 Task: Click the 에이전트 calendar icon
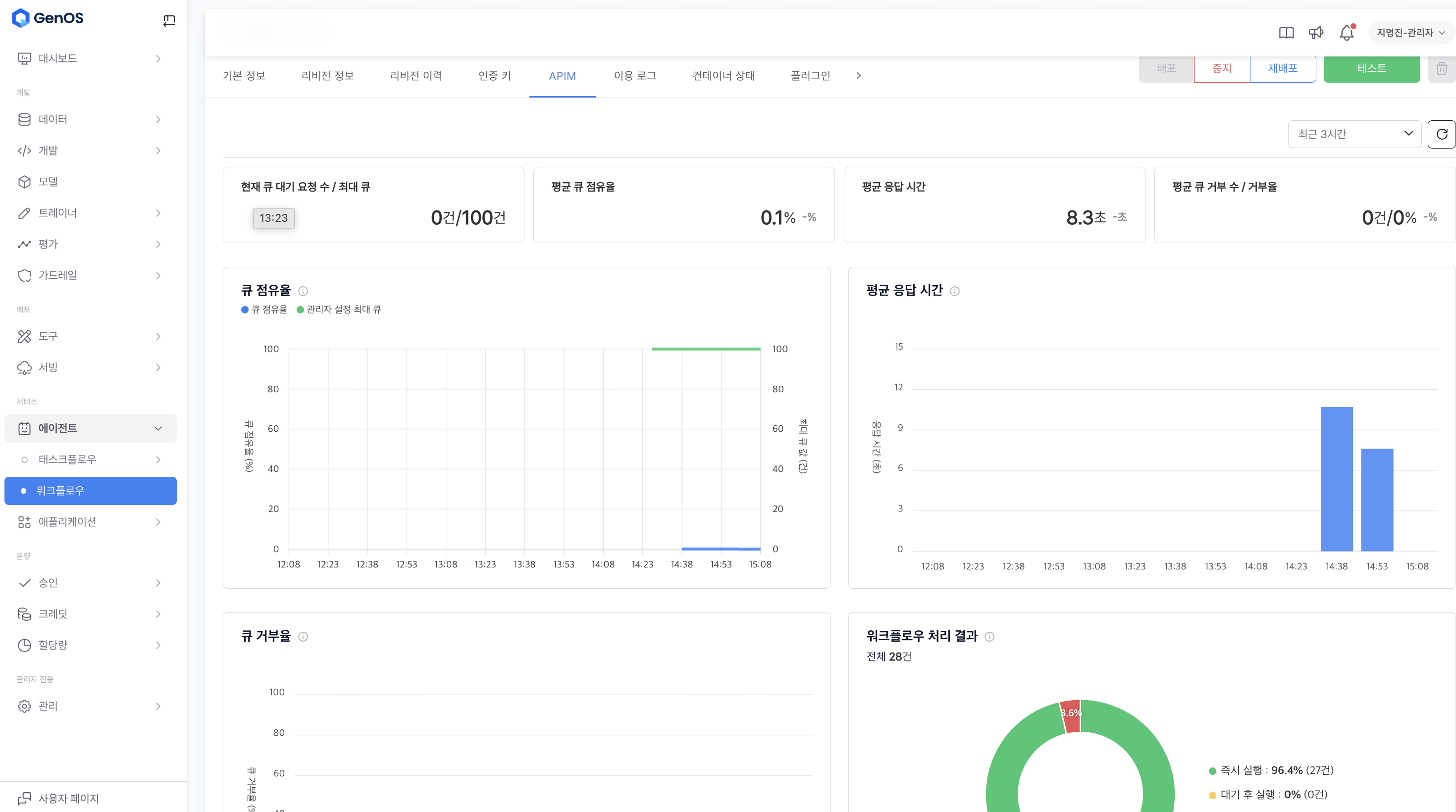24,428
